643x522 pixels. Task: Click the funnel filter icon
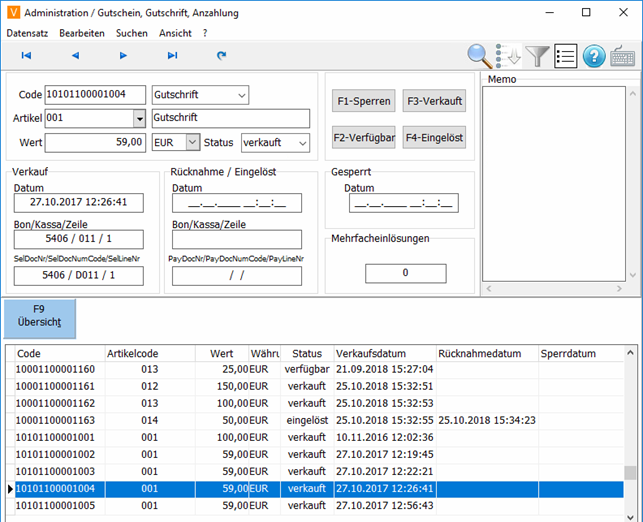[x=538, y=56]
